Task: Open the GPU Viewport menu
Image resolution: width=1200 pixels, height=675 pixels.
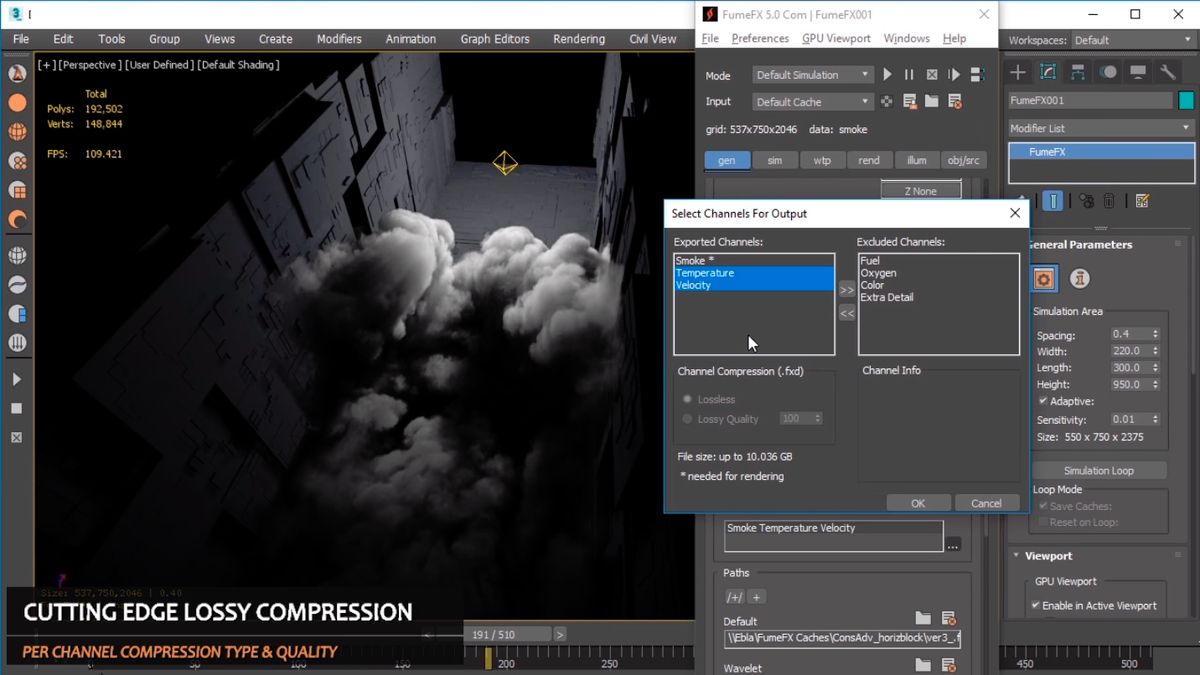Action: 837,38
